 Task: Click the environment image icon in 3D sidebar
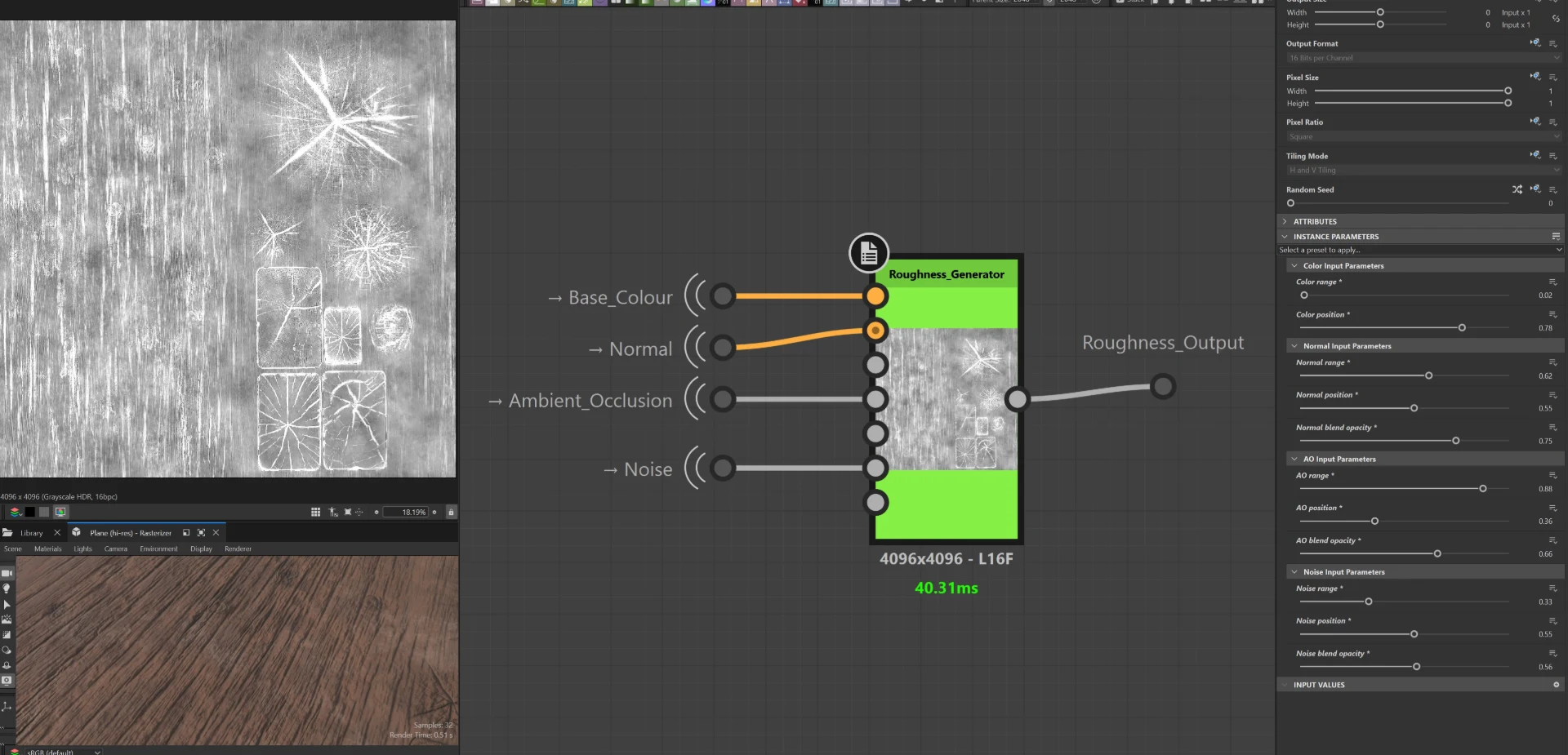(7, 620)
